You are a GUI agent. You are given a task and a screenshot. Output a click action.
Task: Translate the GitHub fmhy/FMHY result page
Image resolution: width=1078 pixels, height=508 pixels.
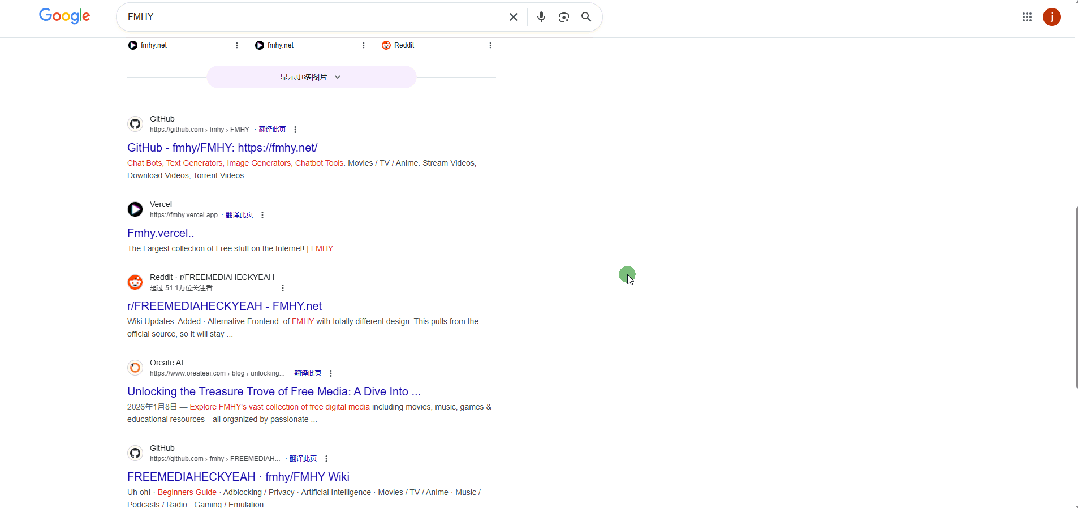click(272, 129)
